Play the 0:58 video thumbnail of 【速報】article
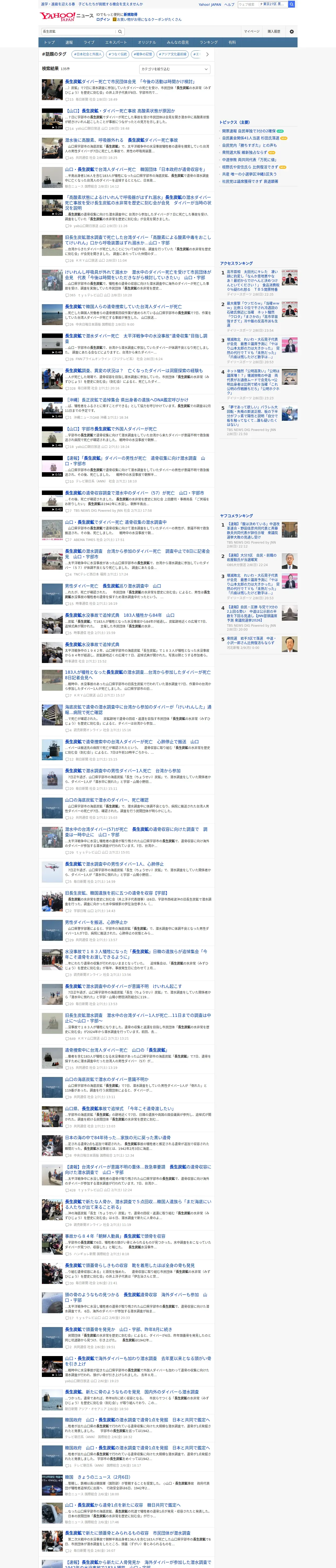This screenshot has width=336, height=1568. 52,466
